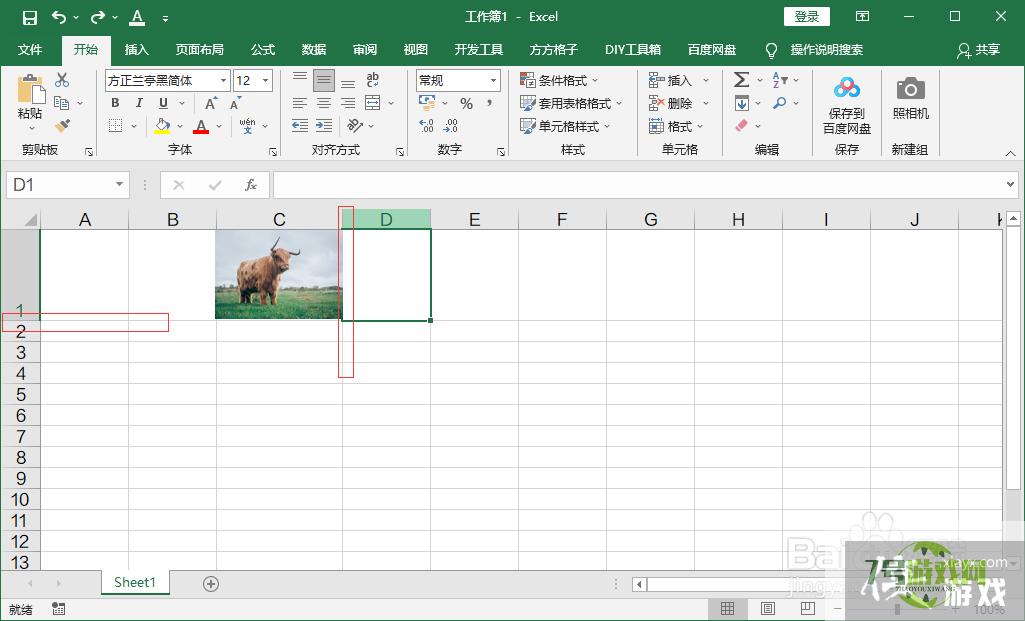This screenshot has height=621, width=1025.
Task: Click the Clear eraser icon
Action: tap(741, 126)
